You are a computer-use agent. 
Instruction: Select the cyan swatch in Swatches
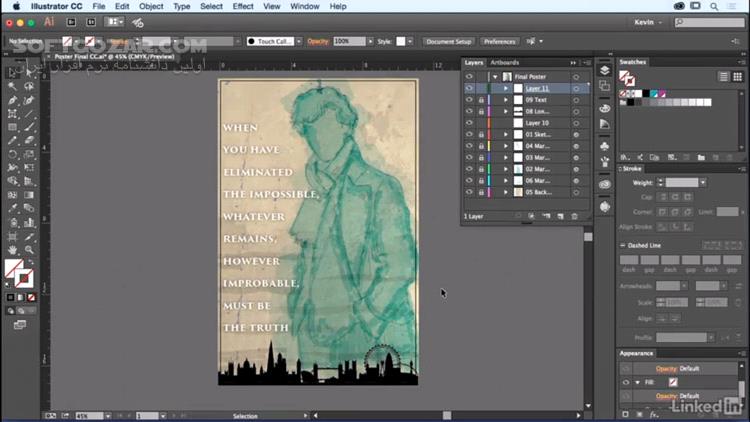654,94
